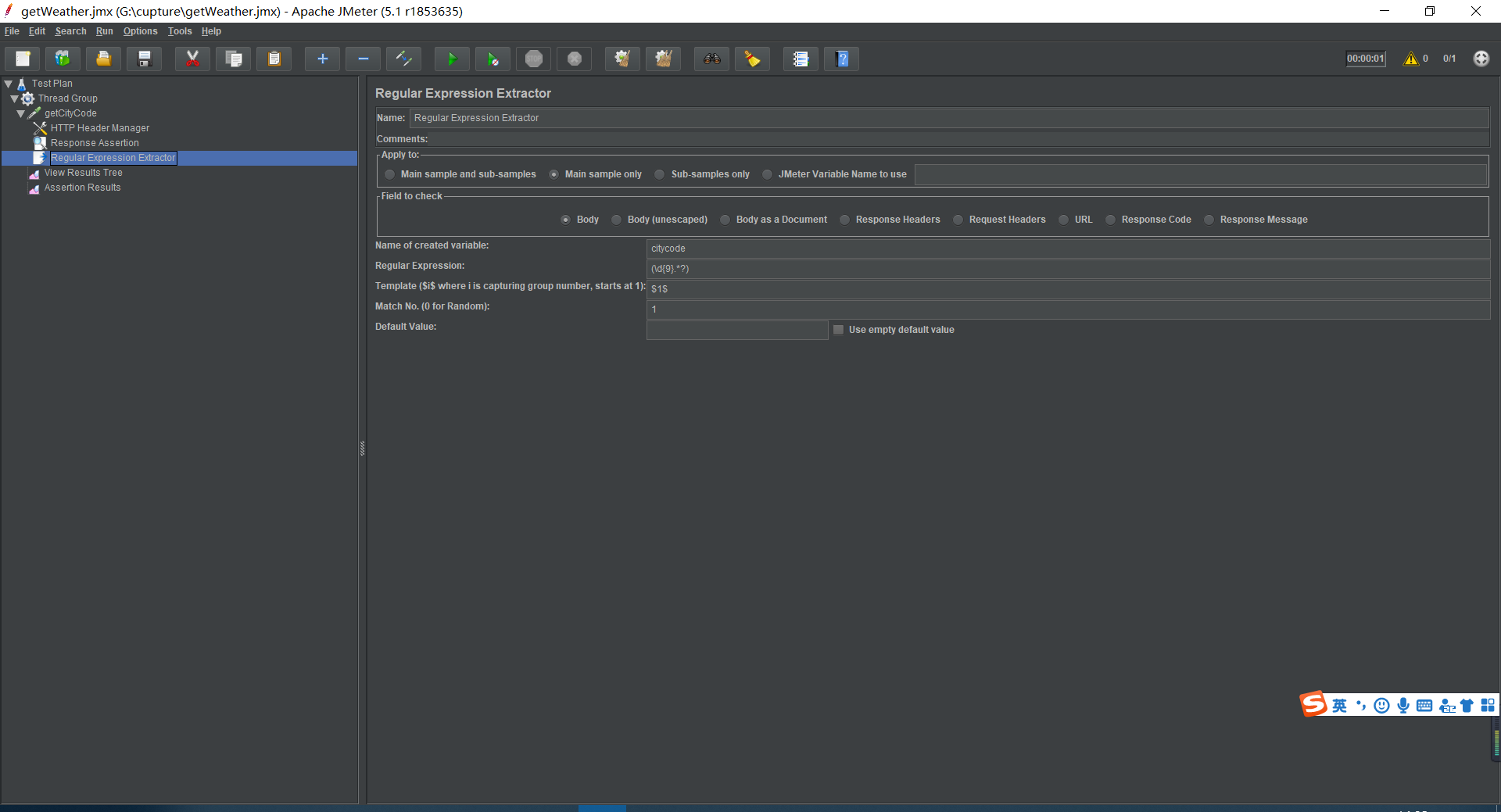The width and height of the screenshot is (1501, 812).
Task: Choose Response Message field to check
Action: pos(1256,220)
